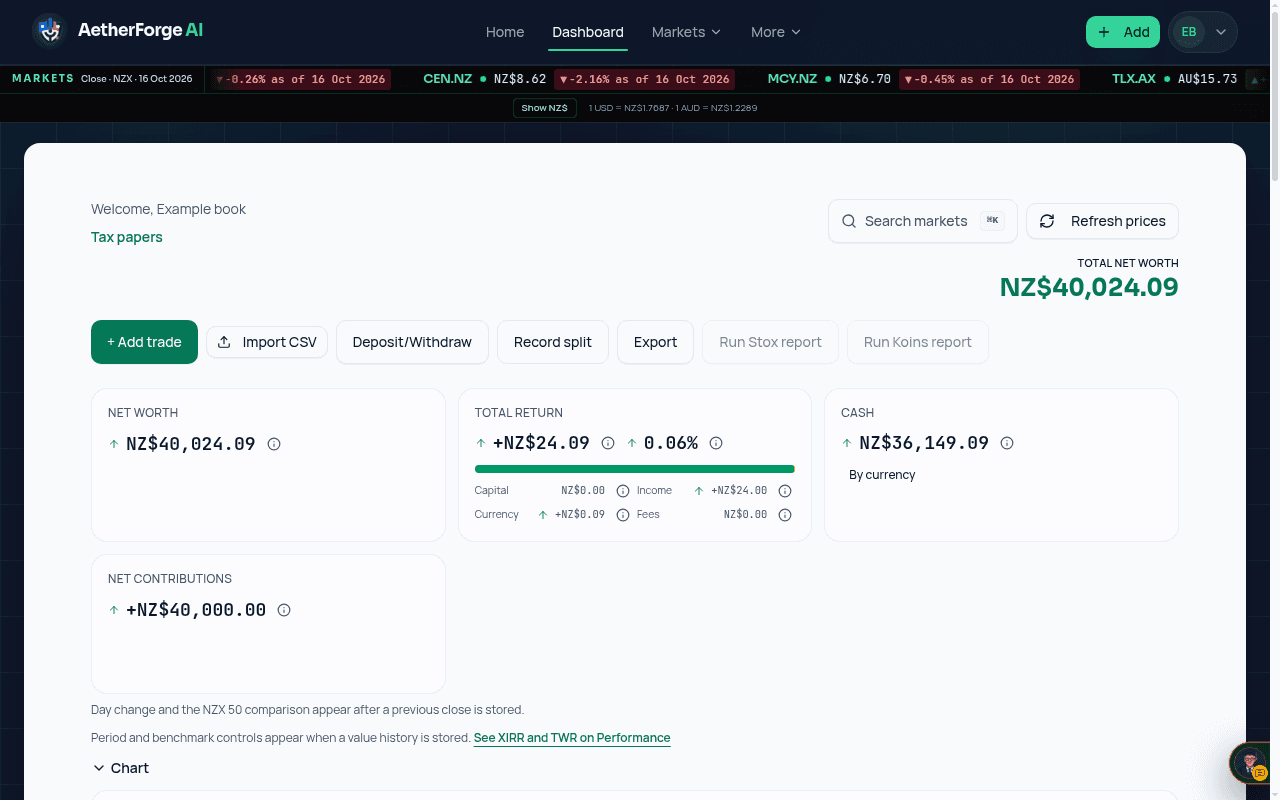Expand the More menu
The image size is (1280, 800).
776,32
